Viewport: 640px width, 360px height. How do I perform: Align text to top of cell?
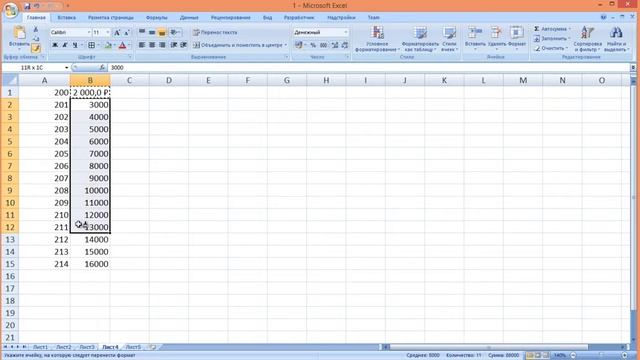pyautogui.click(x=142, y=32)
